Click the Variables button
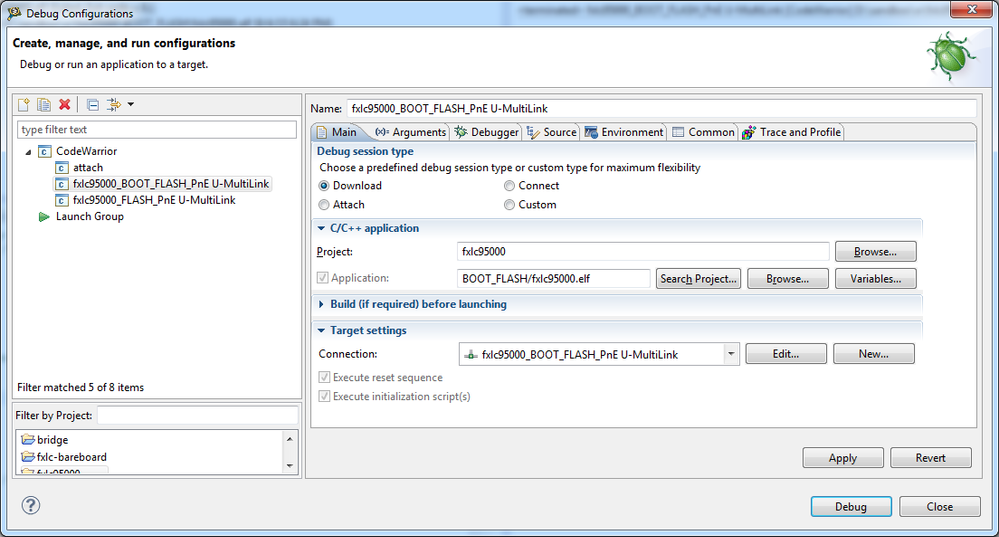This screenshot has width=999, height=537. 875,278
